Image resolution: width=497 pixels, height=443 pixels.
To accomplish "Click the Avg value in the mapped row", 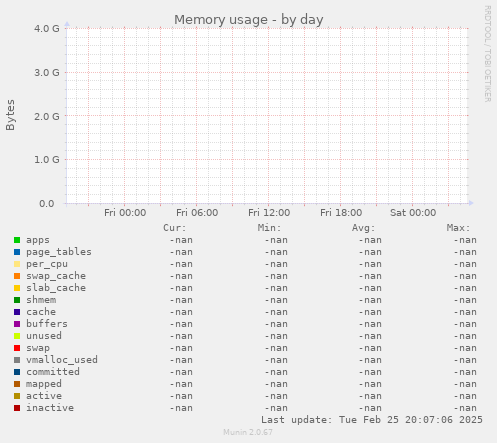I will [x=370, y=384].
